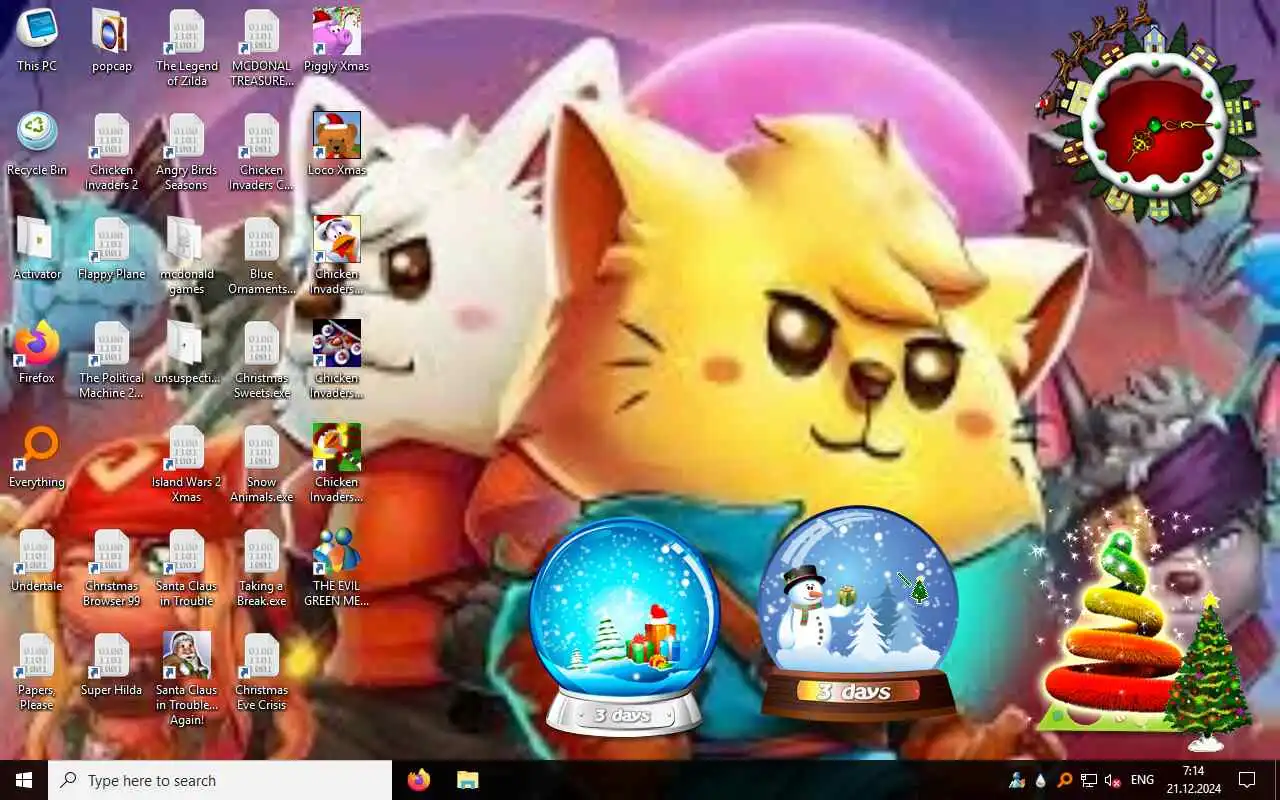Click the colorful spiral Christmas tree widget
1280x800 pixels.
point(1113,630)
